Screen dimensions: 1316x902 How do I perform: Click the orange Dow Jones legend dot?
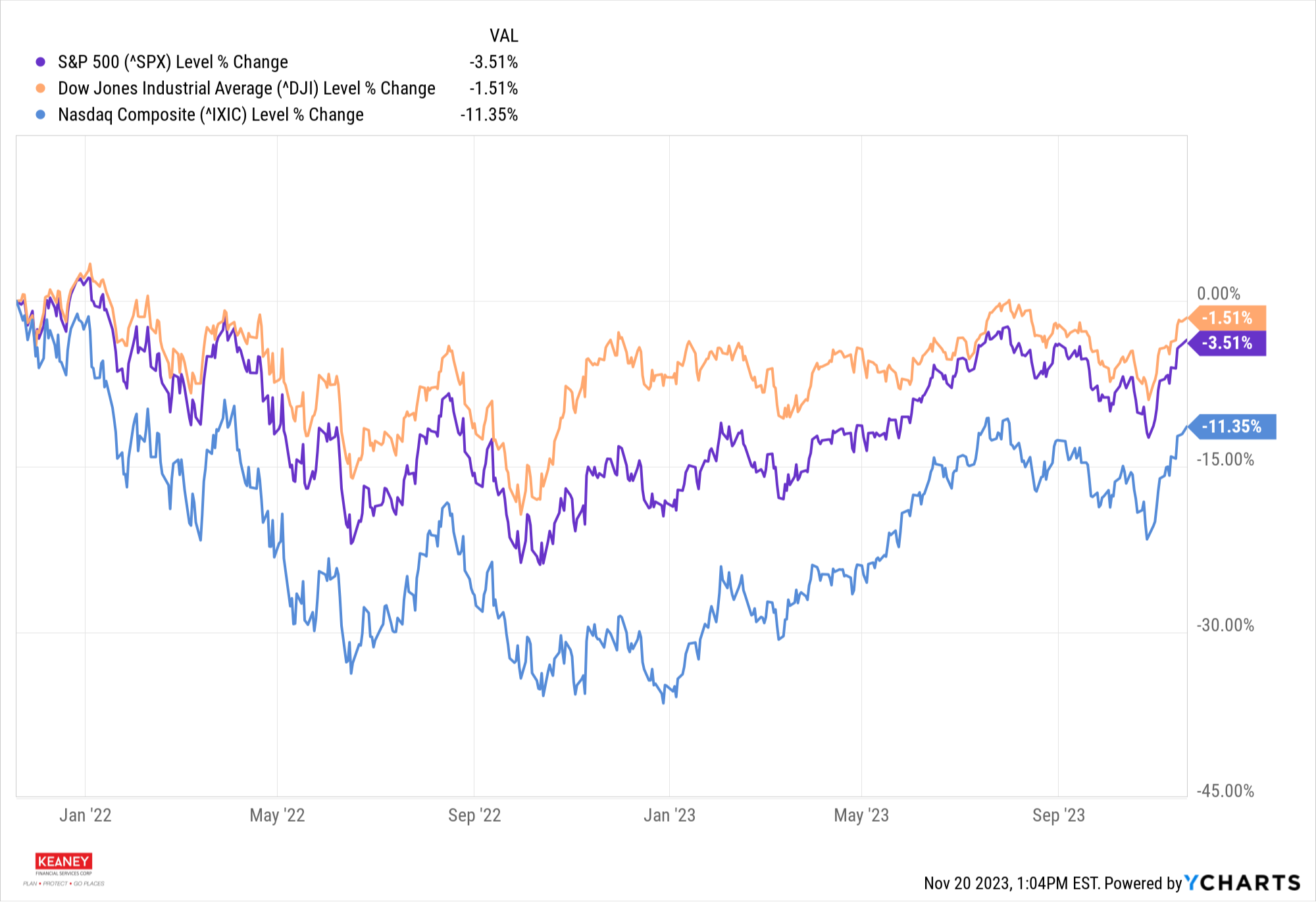click(41, 88)
